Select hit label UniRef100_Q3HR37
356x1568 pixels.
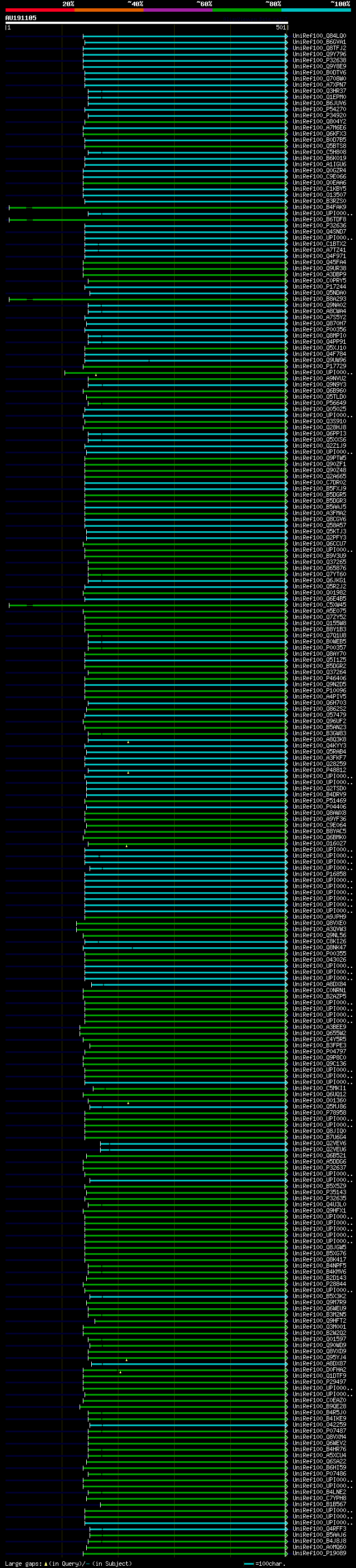(x=319, y=91)
